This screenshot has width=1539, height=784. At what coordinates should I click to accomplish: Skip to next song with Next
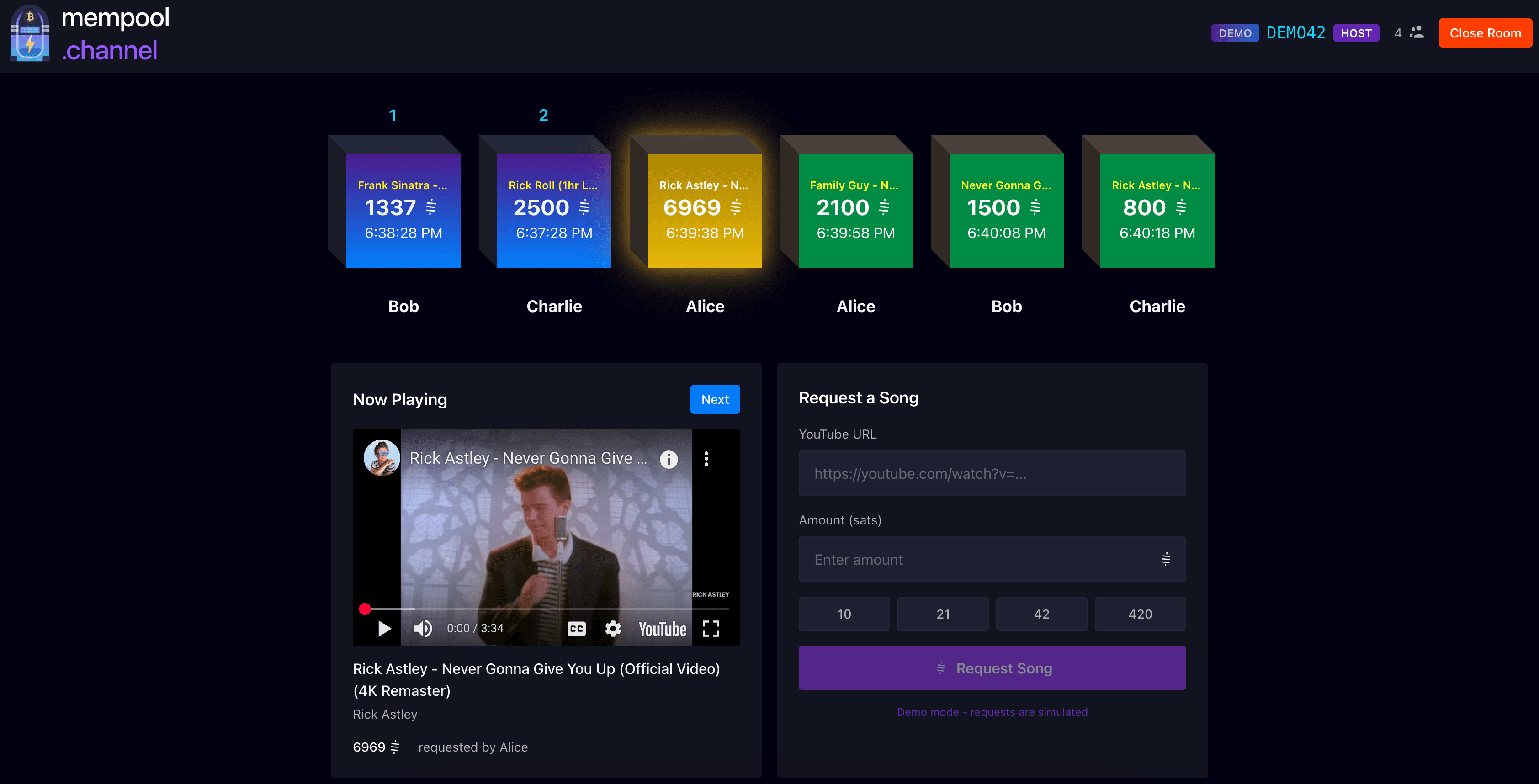715,399
